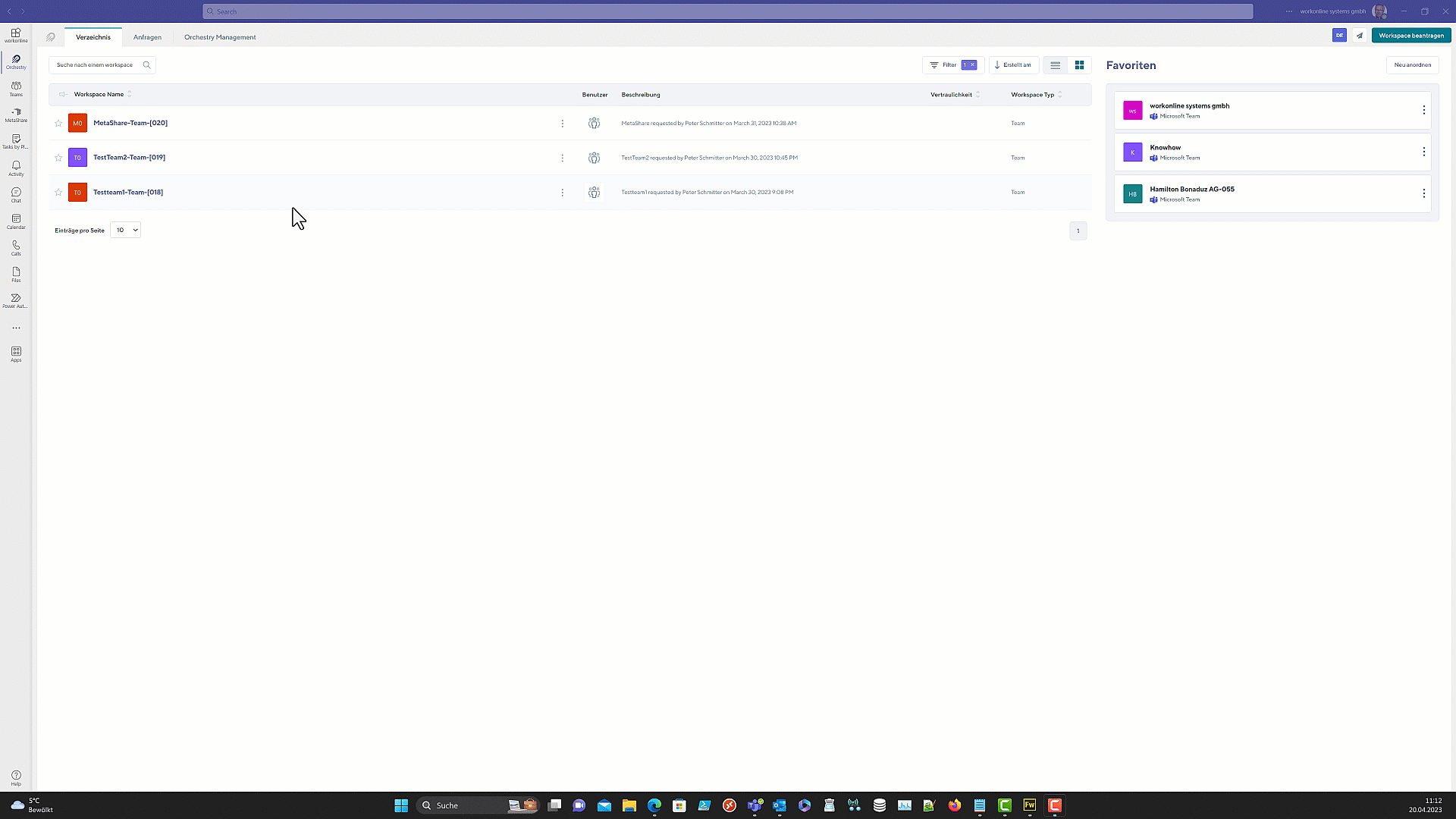This screenshot has height=819, width=1456.
Task: Switch to grid card view layout
Action: click(1079, 65)
